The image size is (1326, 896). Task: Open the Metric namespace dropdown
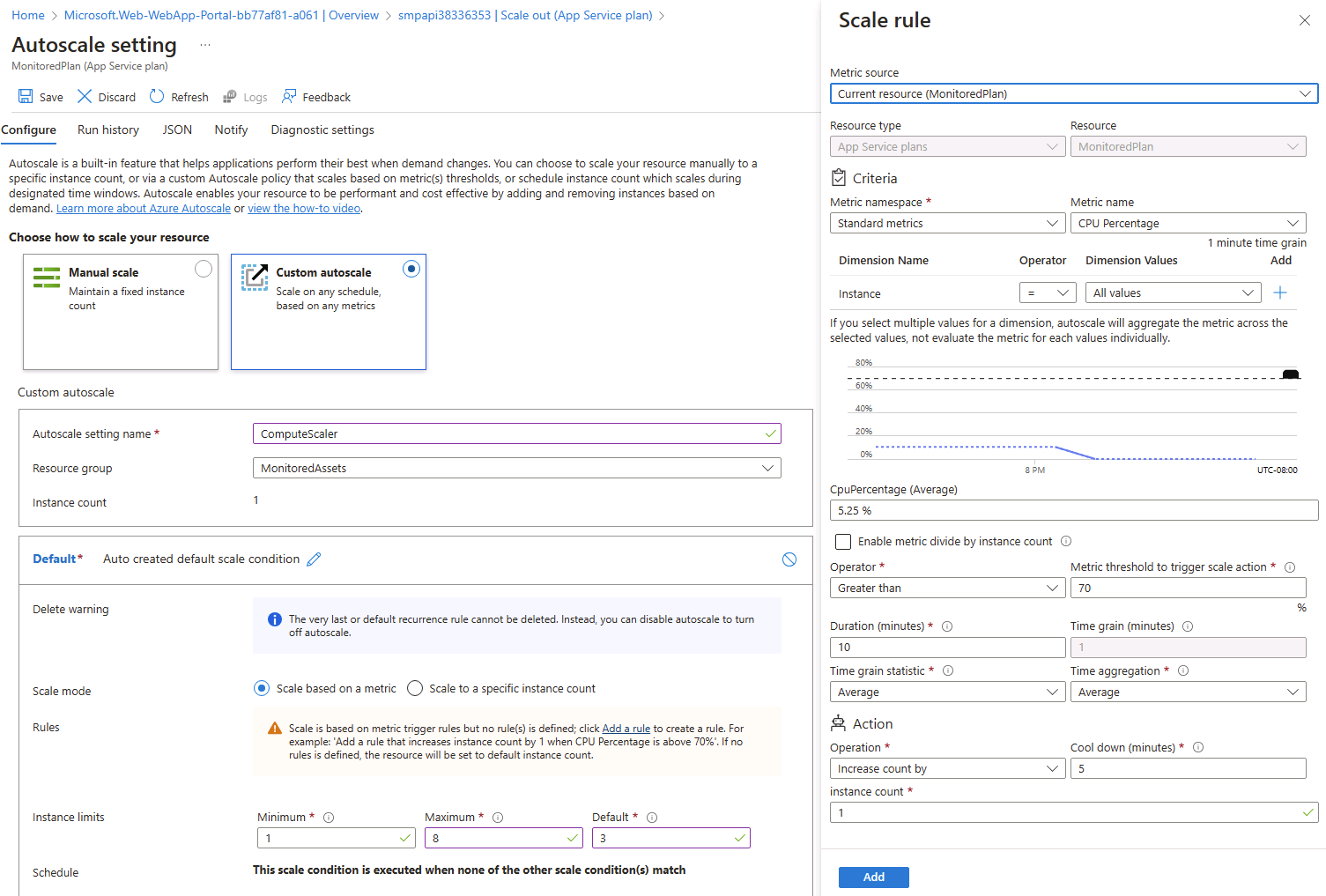click(948, 223)
